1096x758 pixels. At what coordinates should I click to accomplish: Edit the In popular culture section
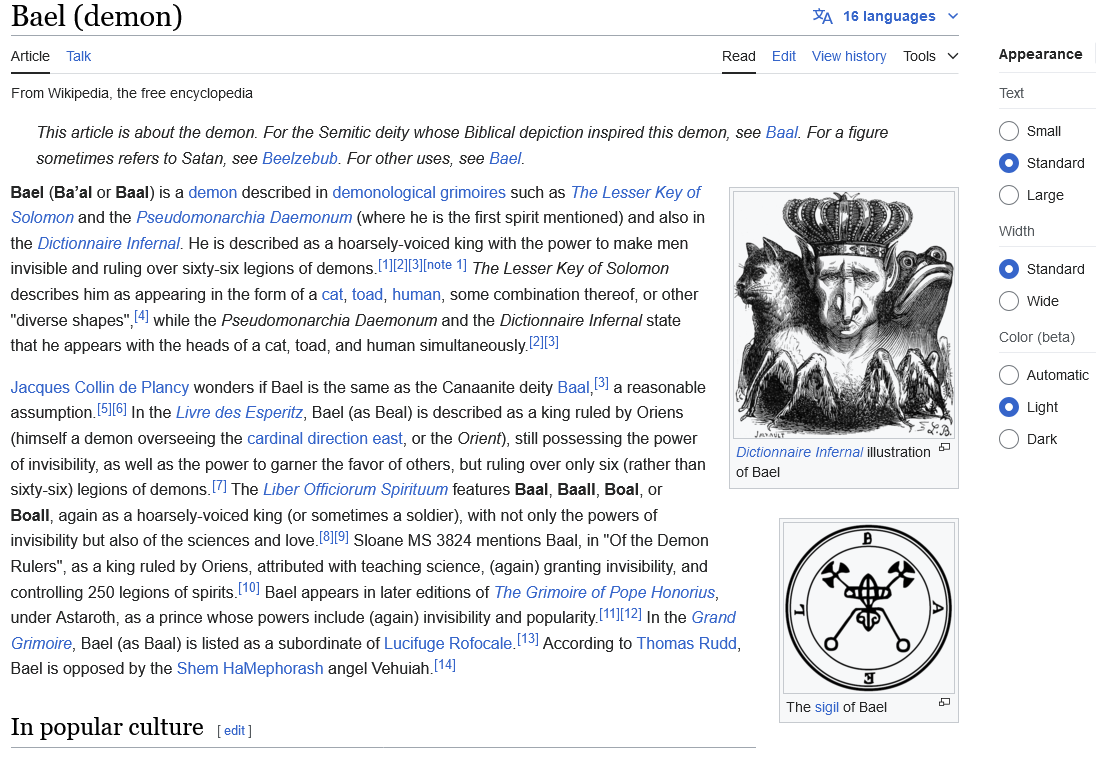(234, 731)
